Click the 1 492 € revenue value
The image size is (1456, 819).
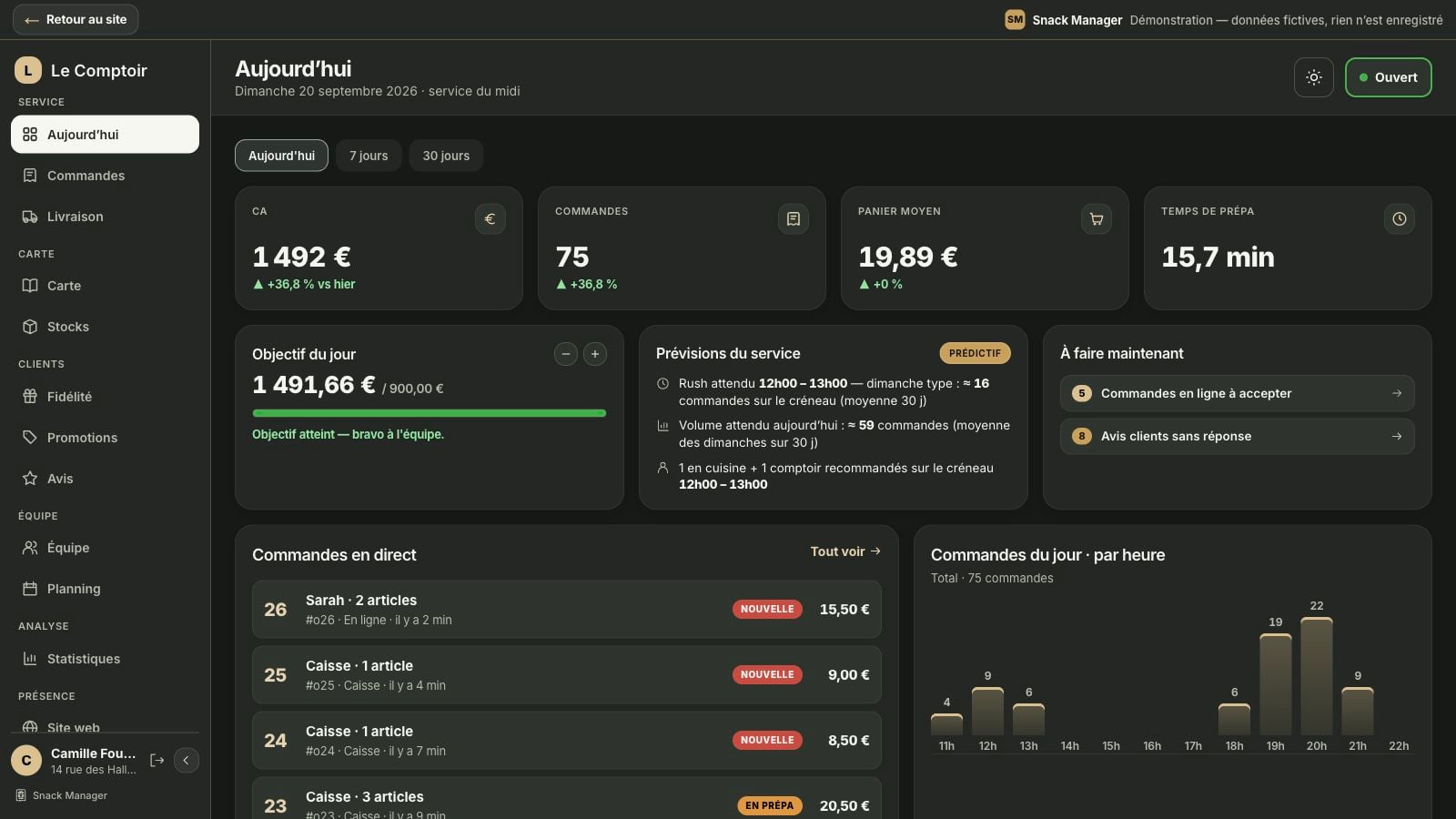click(x=301, y=257)
